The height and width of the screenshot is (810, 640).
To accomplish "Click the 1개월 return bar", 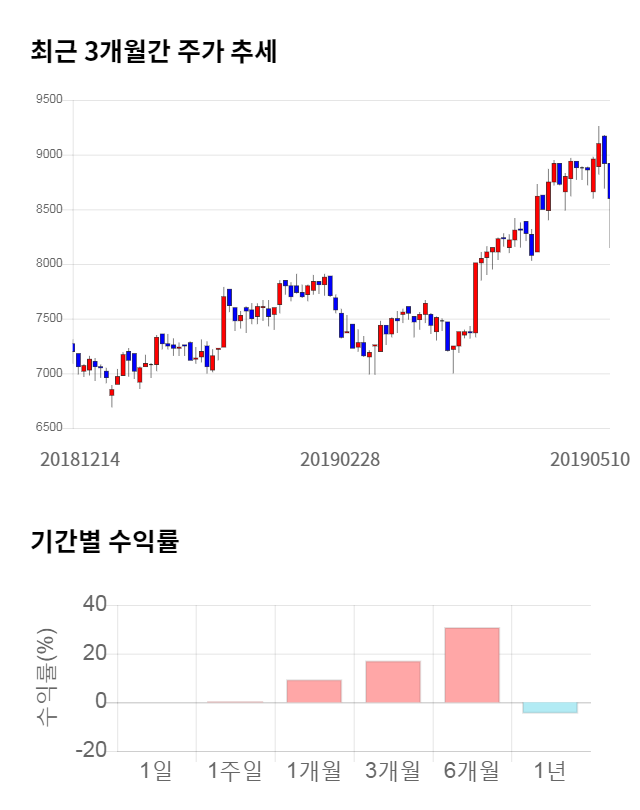I will tap(314, 691).
